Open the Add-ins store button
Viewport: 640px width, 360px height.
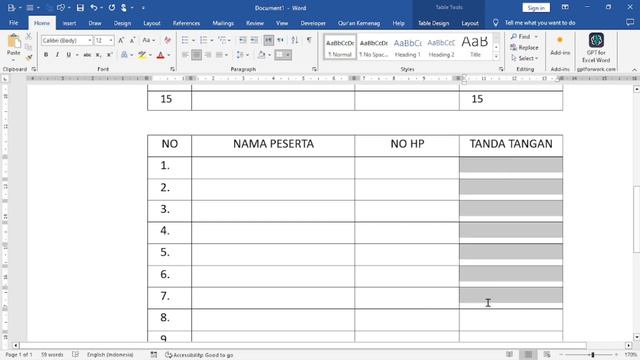click(x=560, y=45)
